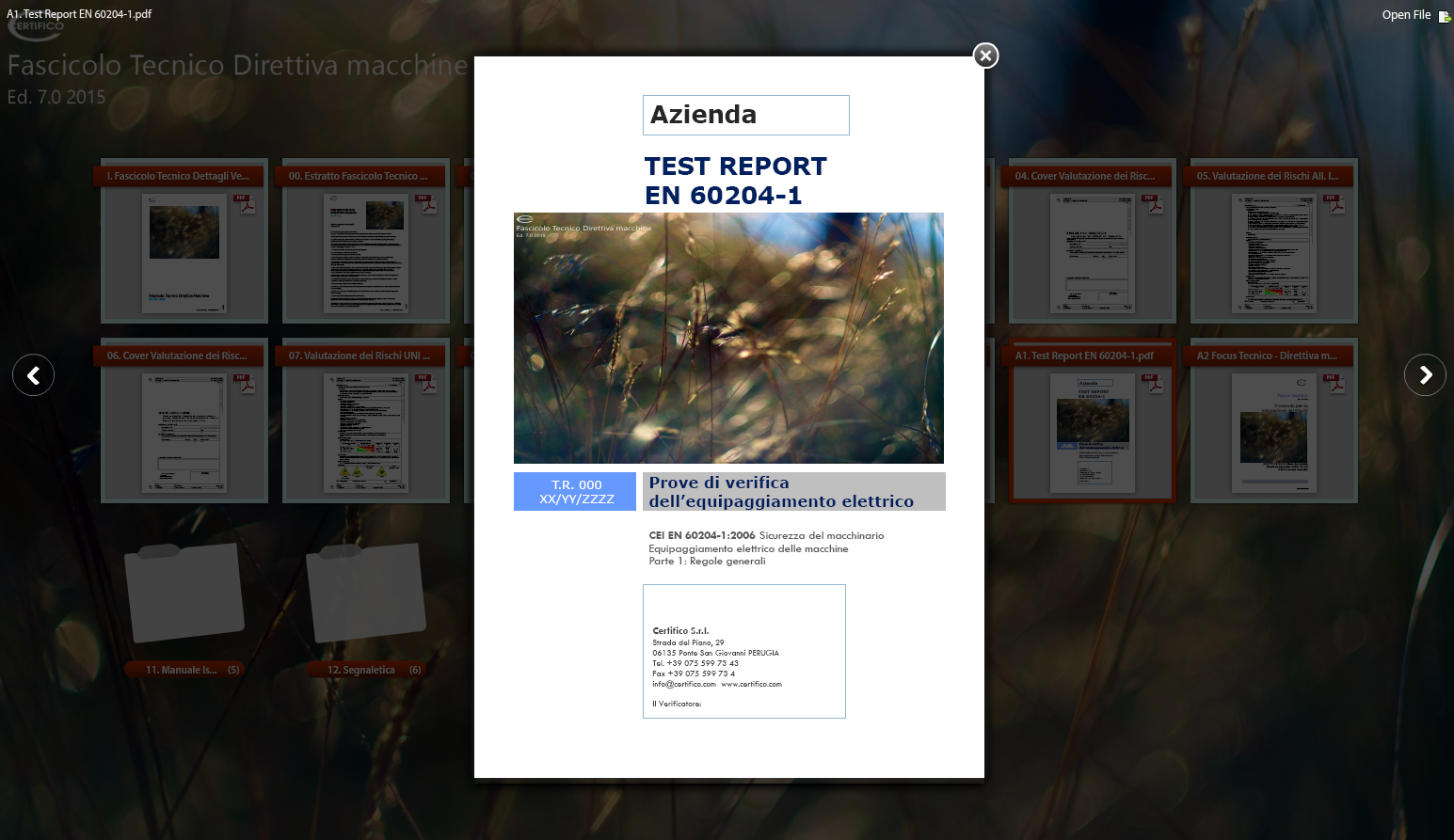Select the 07. Valutazione dei Rischi UNI thumbnail

(366, 433)
